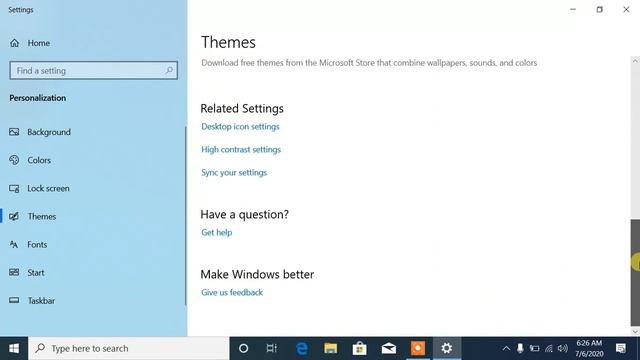This screenshot has height=360, width=640.
Task: Click the Find a setting search box
Action: click(93, 71)
